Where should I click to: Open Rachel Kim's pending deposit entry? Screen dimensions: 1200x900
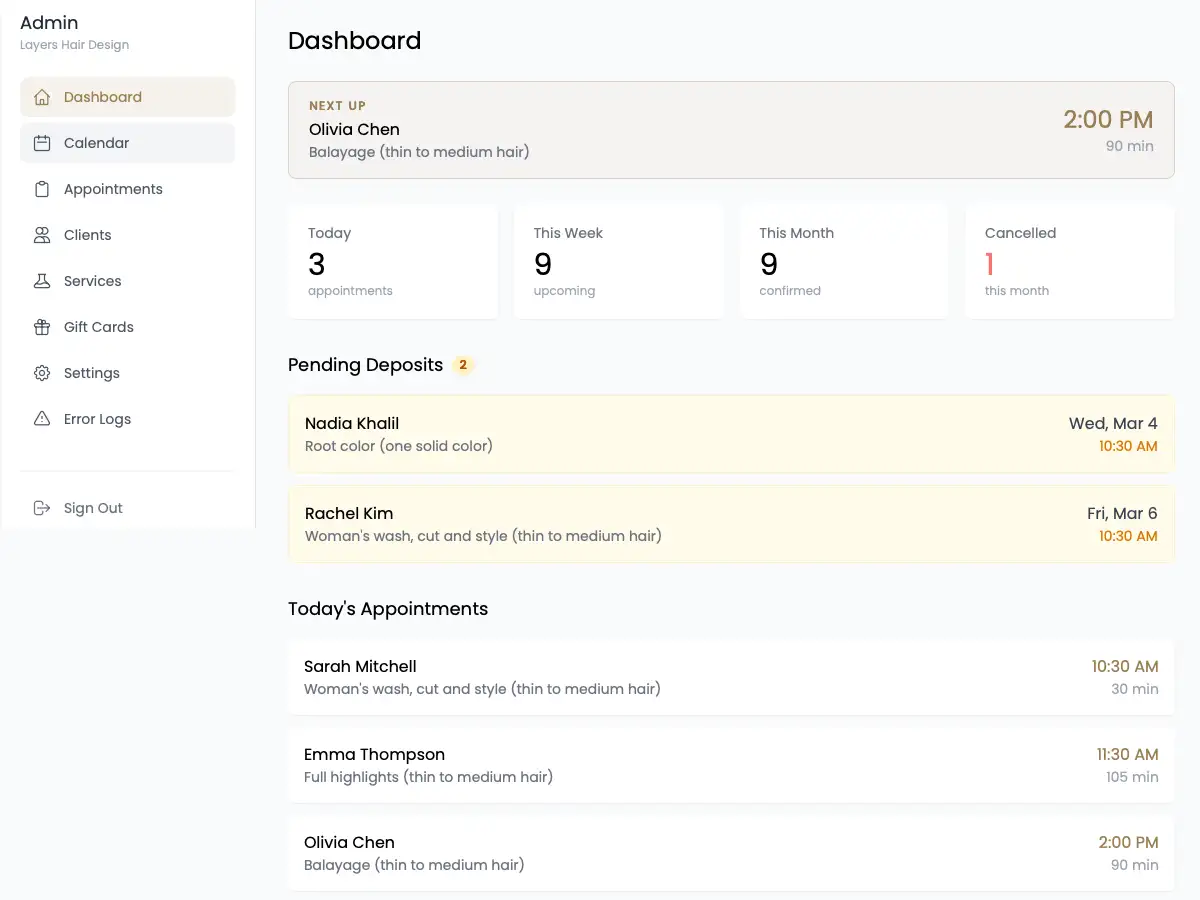(x=731, y=523)
